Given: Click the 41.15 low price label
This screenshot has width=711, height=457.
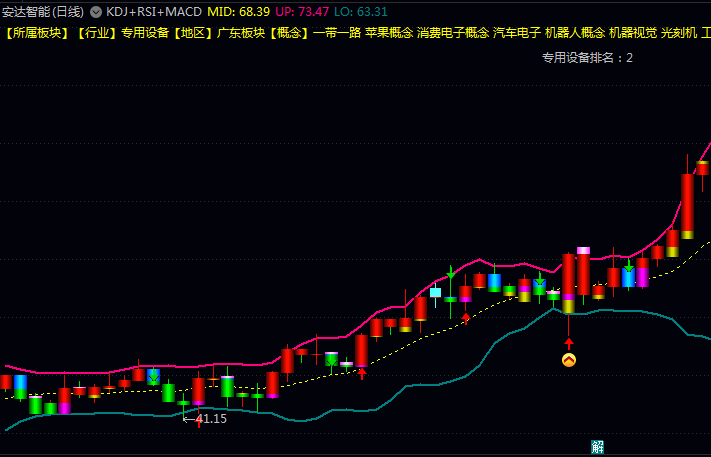Looking at the screenshot, I should coord(211,418).
